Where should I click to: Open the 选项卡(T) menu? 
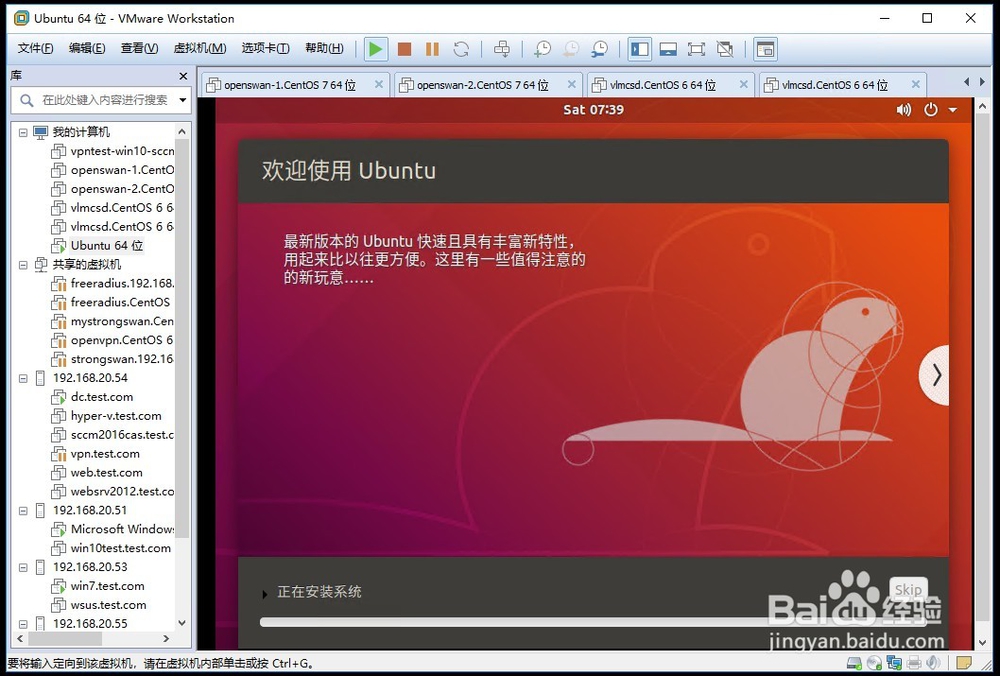tap(265, 48)
